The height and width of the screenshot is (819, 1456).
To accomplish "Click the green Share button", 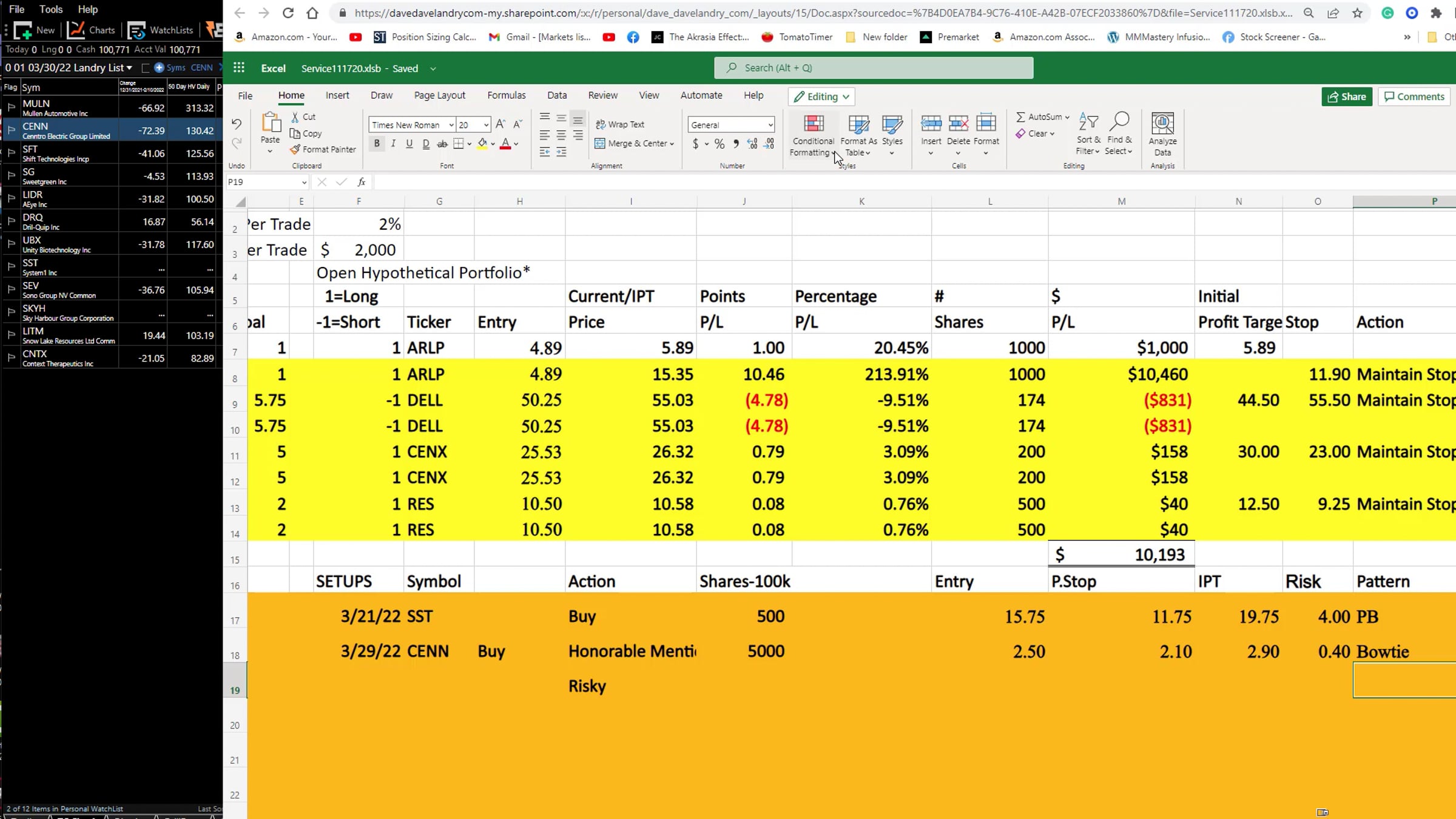I will tap(1347, 96).
